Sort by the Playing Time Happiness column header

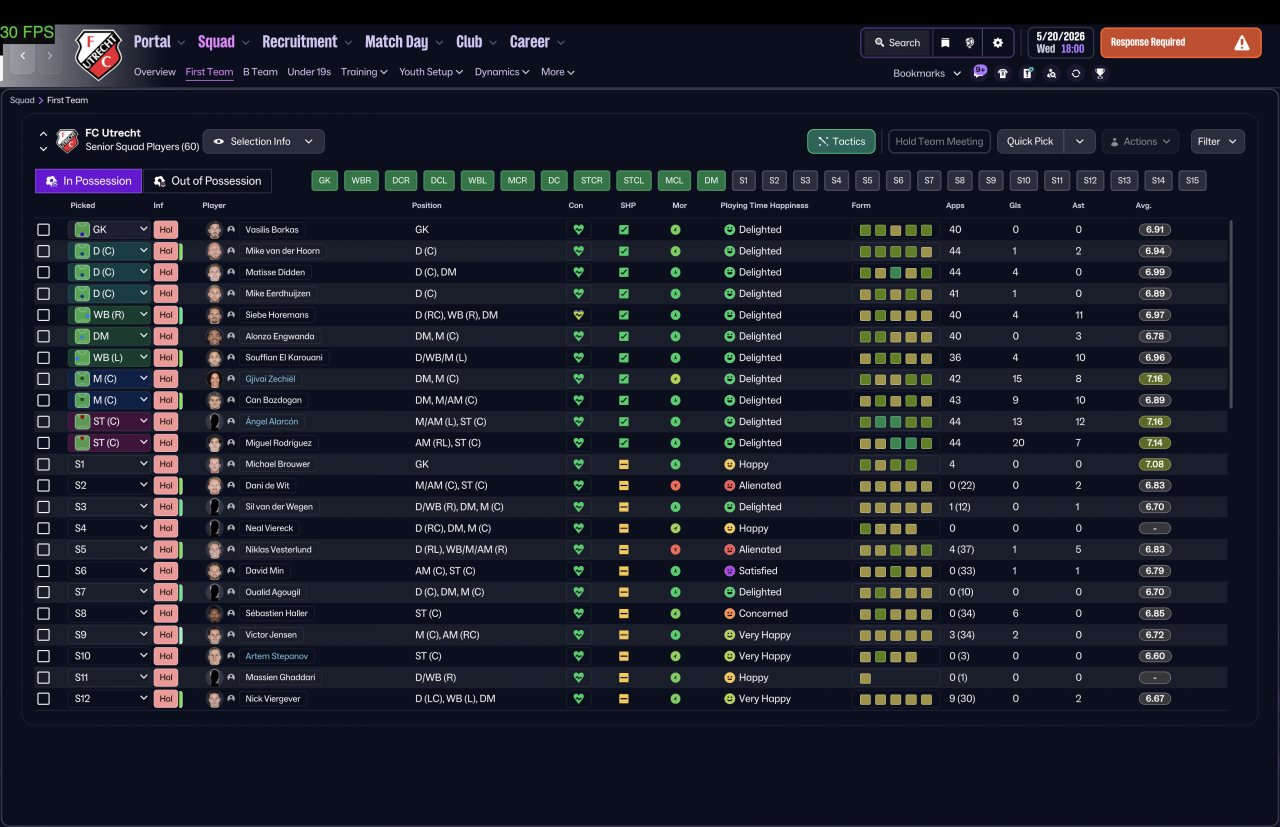click(764, 205)
